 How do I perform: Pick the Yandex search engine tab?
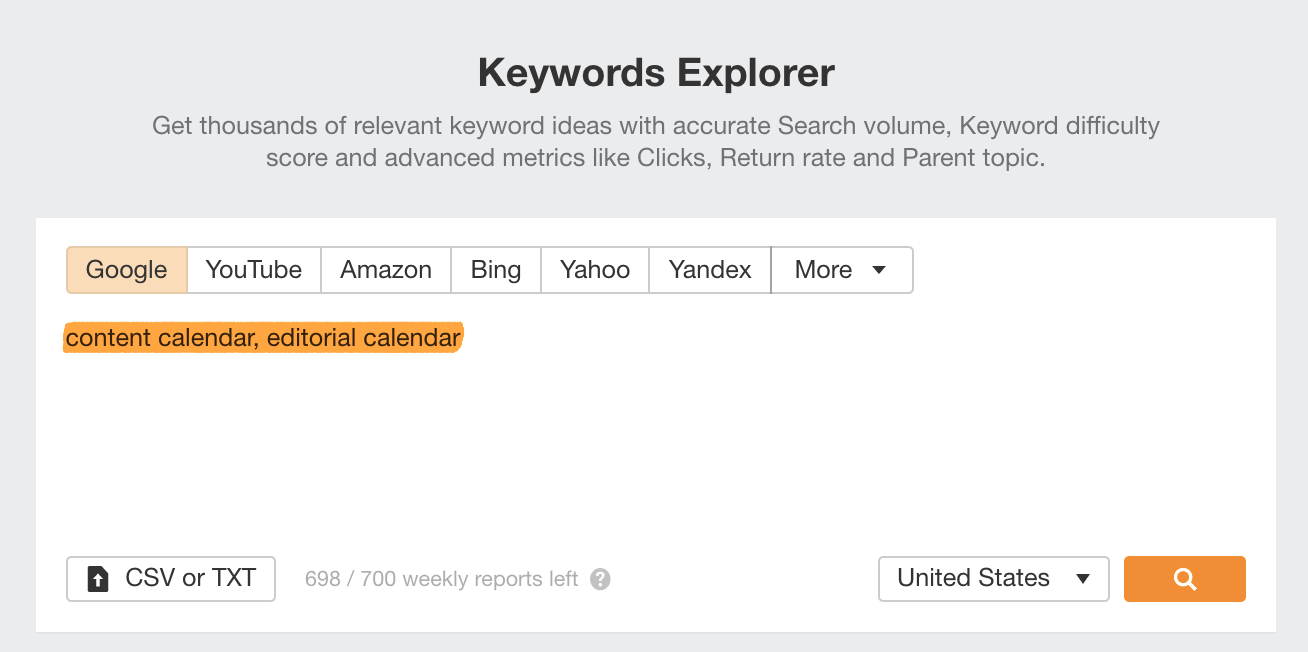click(710, 270)
